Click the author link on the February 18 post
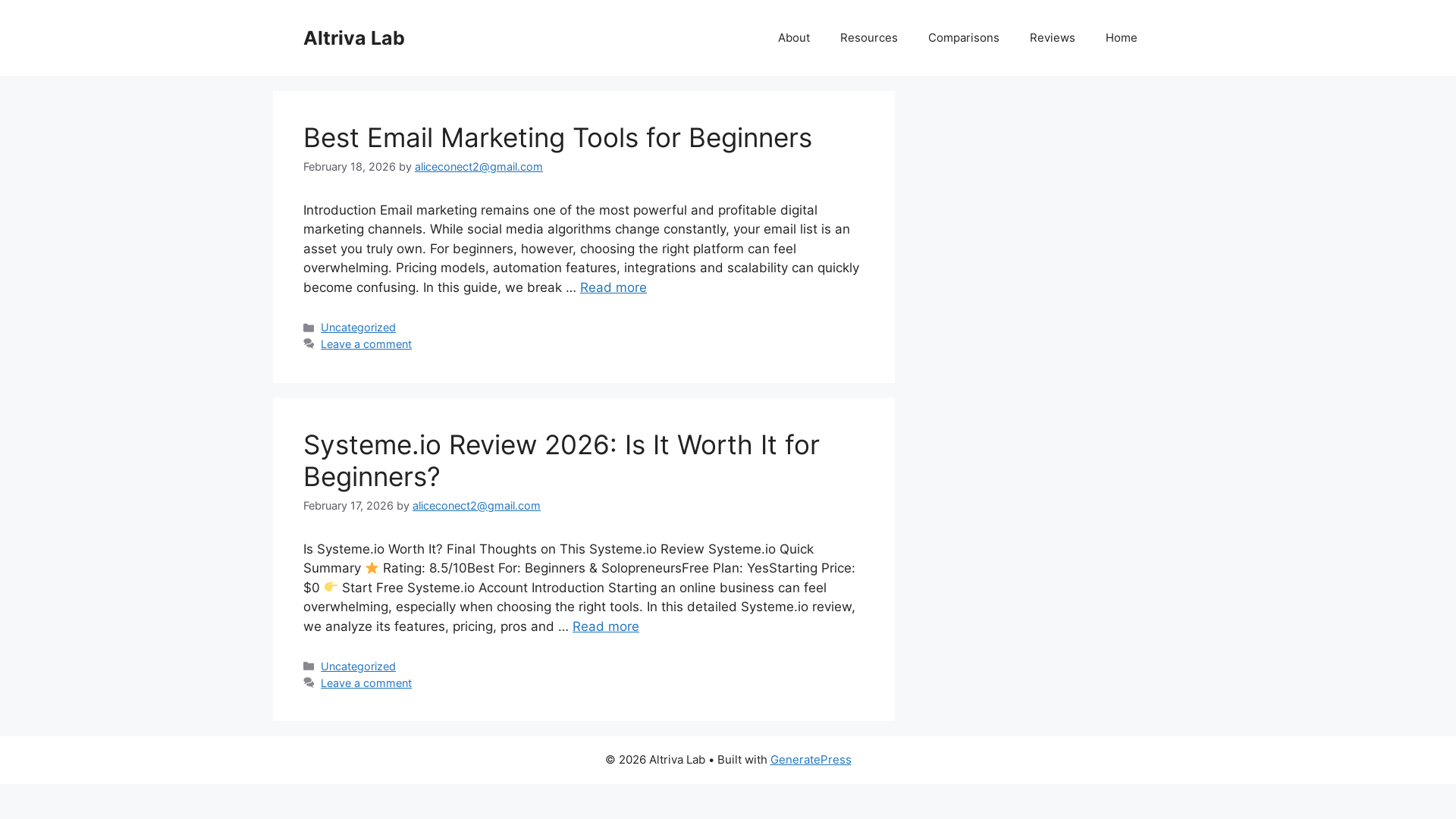 click(479, 167)
